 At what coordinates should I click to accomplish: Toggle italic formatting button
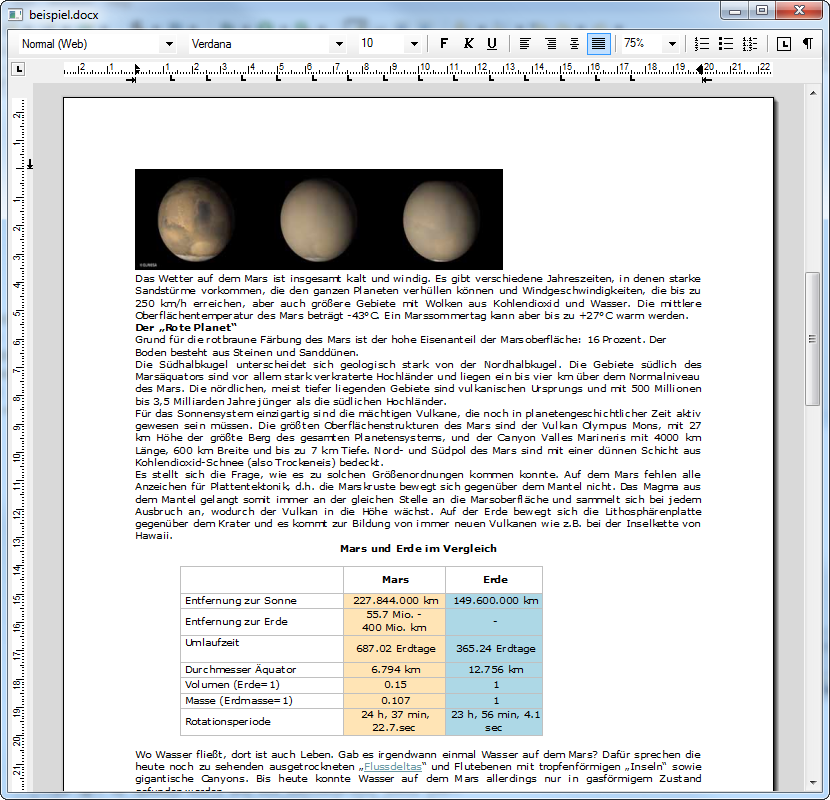click(468, 44)
